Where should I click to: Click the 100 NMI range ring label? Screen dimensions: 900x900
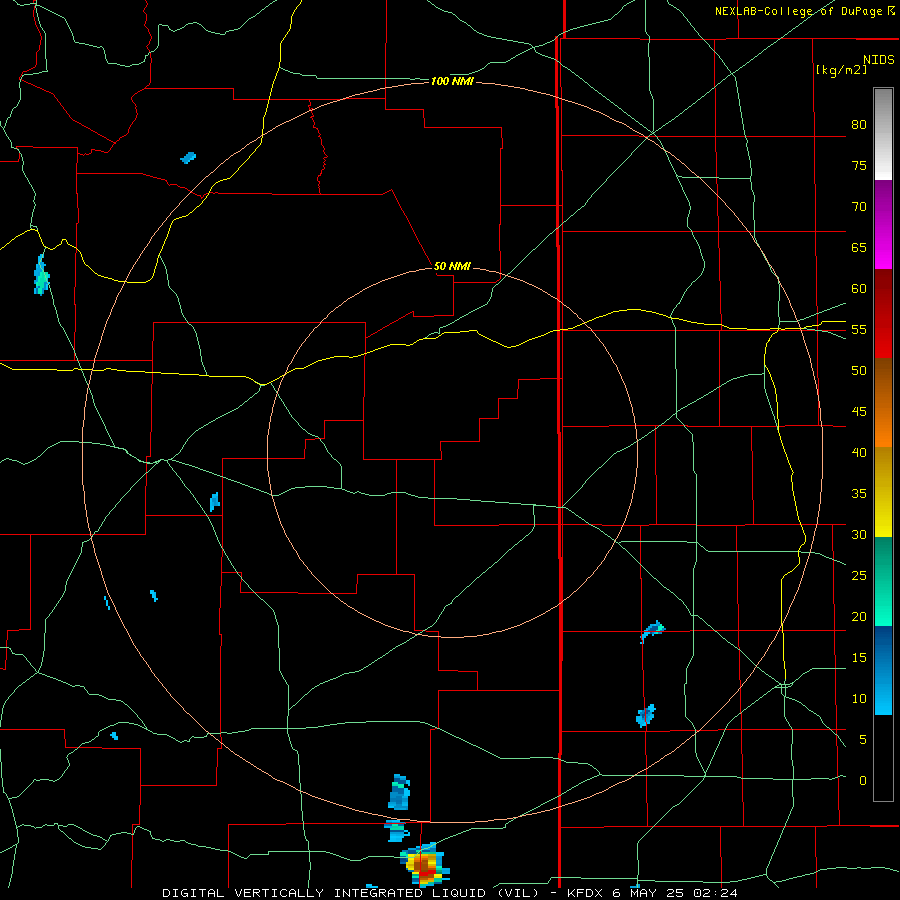452,82
